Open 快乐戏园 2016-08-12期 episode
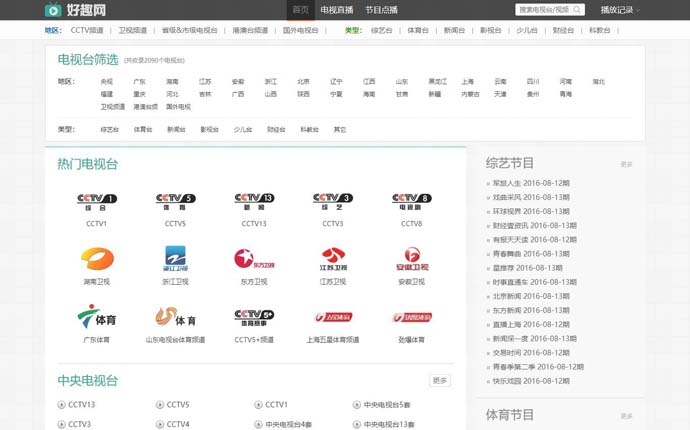 pos(531,381)
